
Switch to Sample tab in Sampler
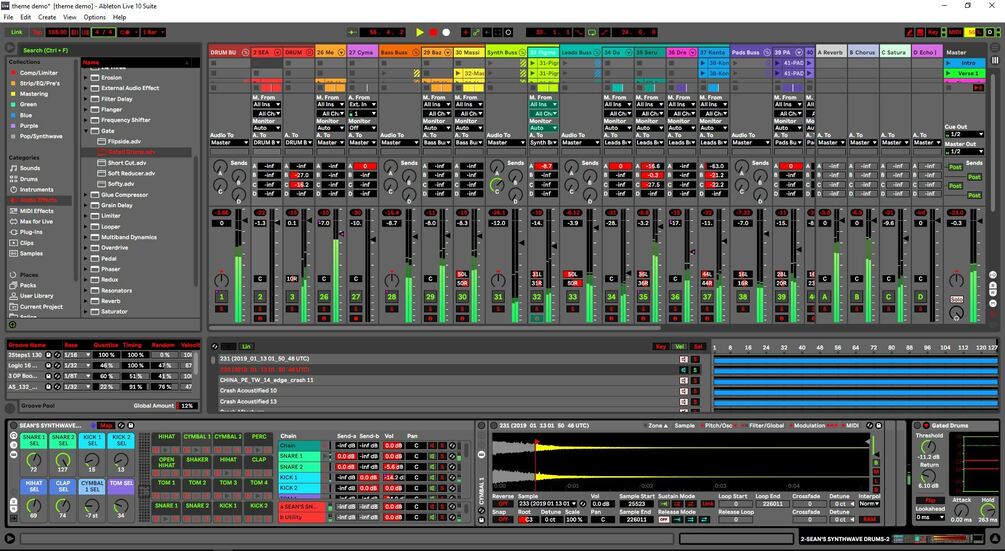tap(685, 425)
